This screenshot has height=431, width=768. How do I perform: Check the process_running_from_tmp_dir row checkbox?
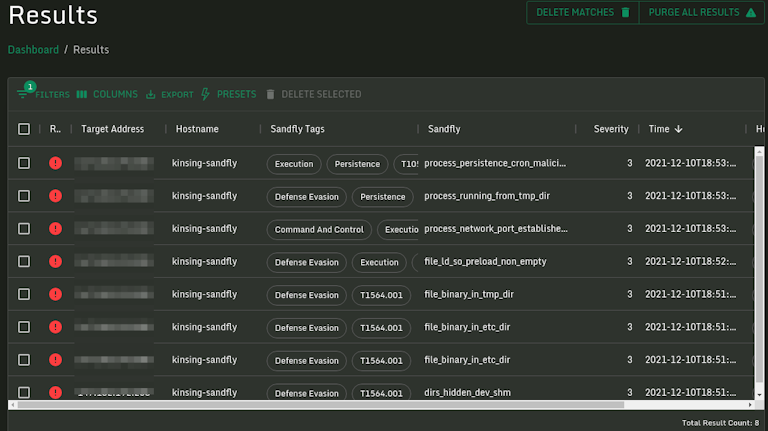pyautogui.click(x=24, y=196)
